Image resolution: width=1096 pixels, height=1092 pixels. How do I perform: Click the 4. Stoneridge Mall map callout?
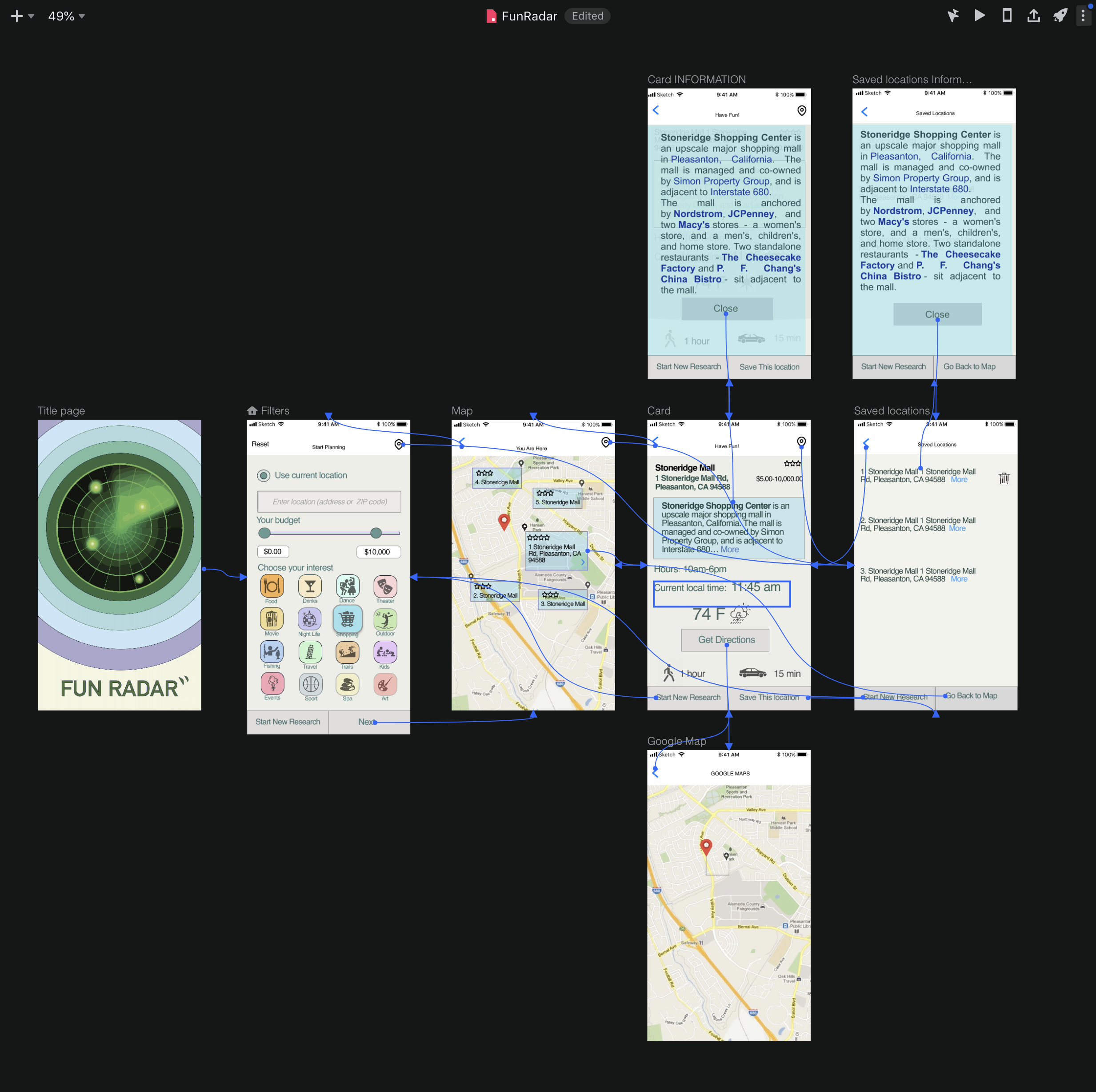point(497,478)
